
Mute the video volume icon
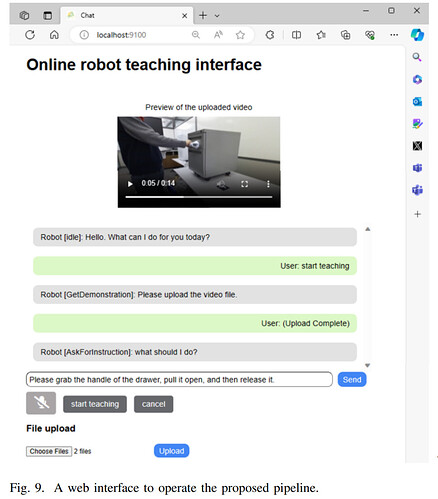coord(221,184)
